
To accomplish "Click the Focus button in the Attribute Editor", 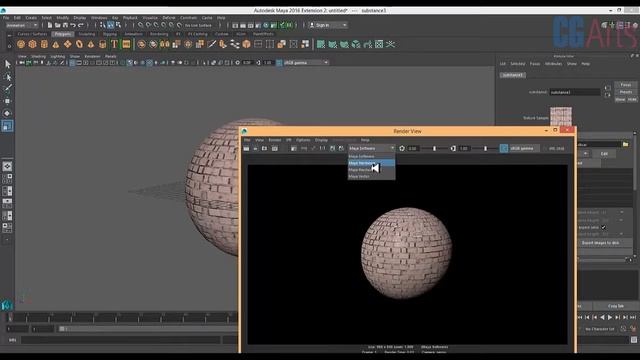I will pyautogui.click(x=626, y=85).
